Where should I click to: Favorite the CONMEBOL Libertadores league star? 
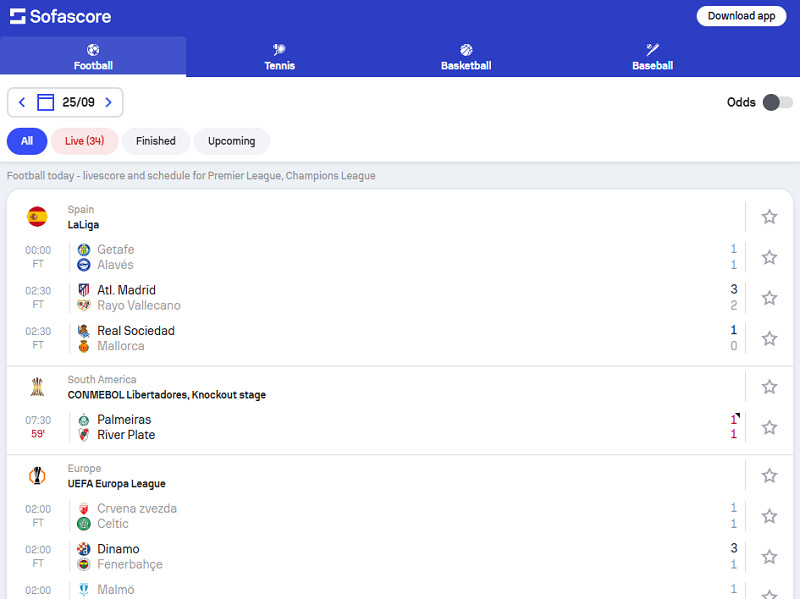click(x=769, y=387)
